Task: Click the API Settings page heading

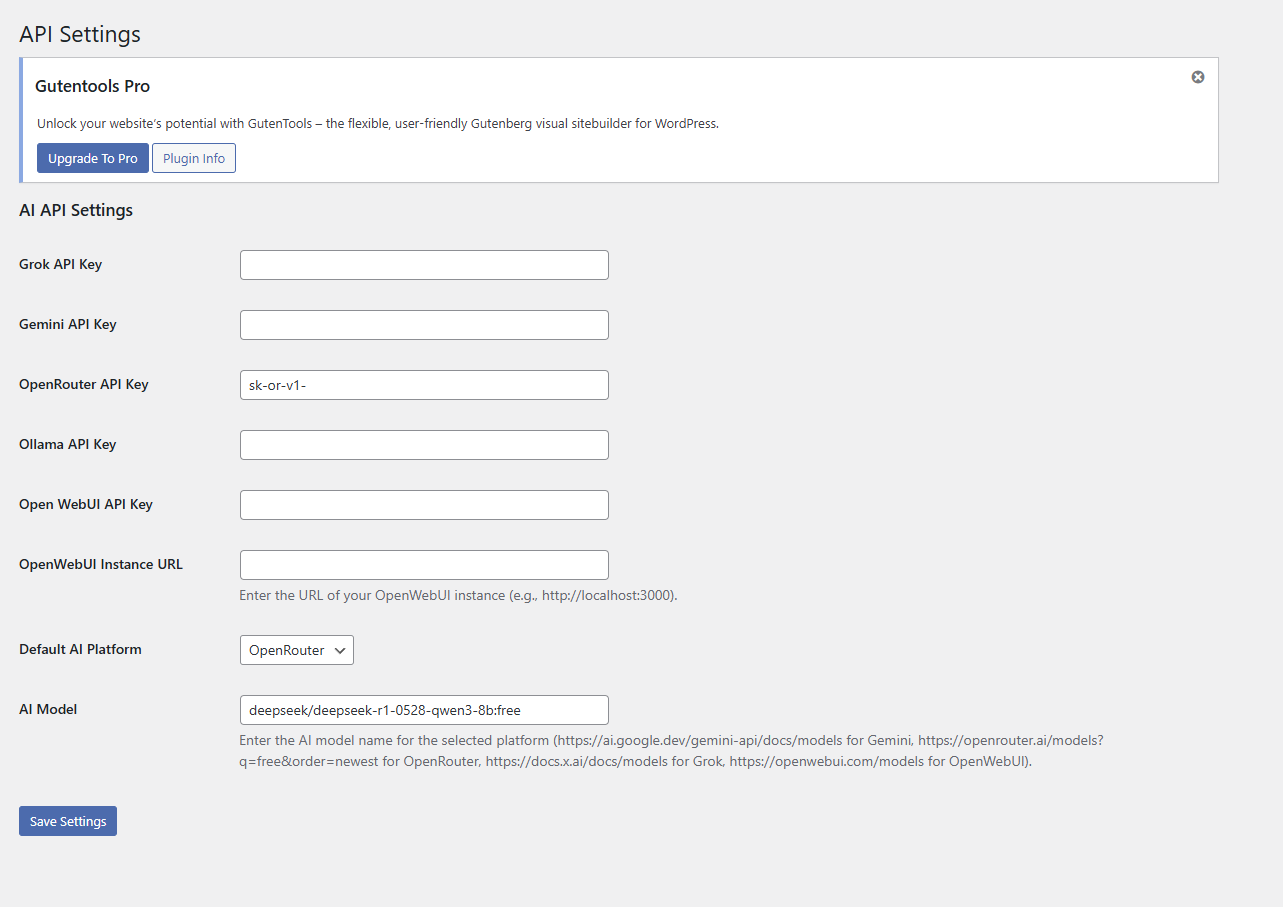Action: click(x=80, y=34)
